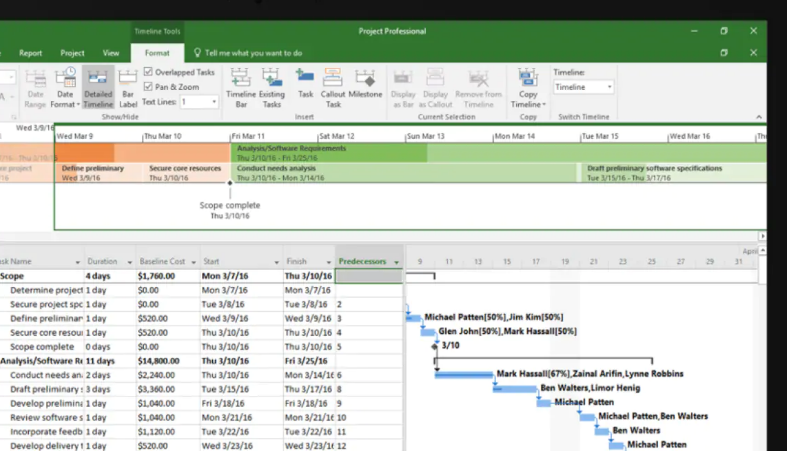
Task: Click the Fri 3/25/16 finish cell
Action: [x=309, y=361]
